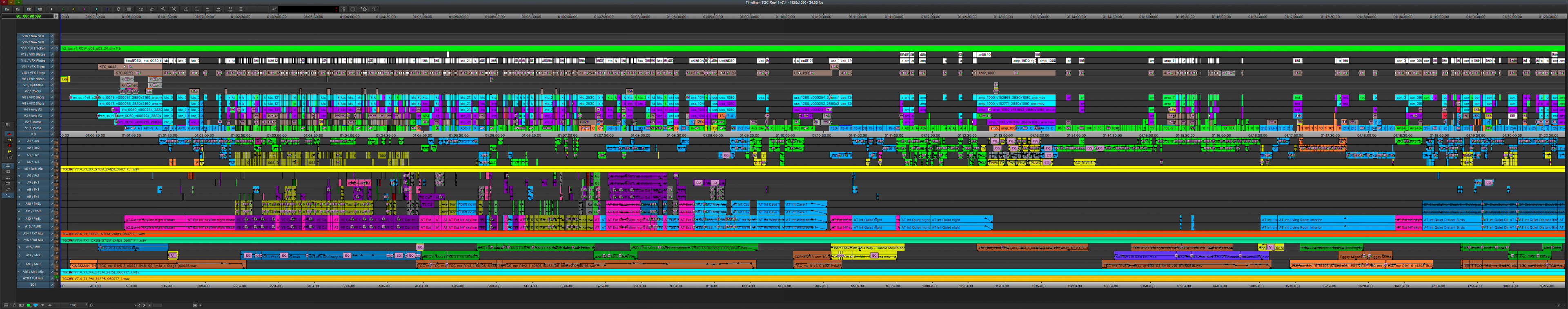Viewport: 1568px width, 309px height.
Task: Click the circular-arrows sync icon in the toolbar
Action: click(x=119, y=10)
